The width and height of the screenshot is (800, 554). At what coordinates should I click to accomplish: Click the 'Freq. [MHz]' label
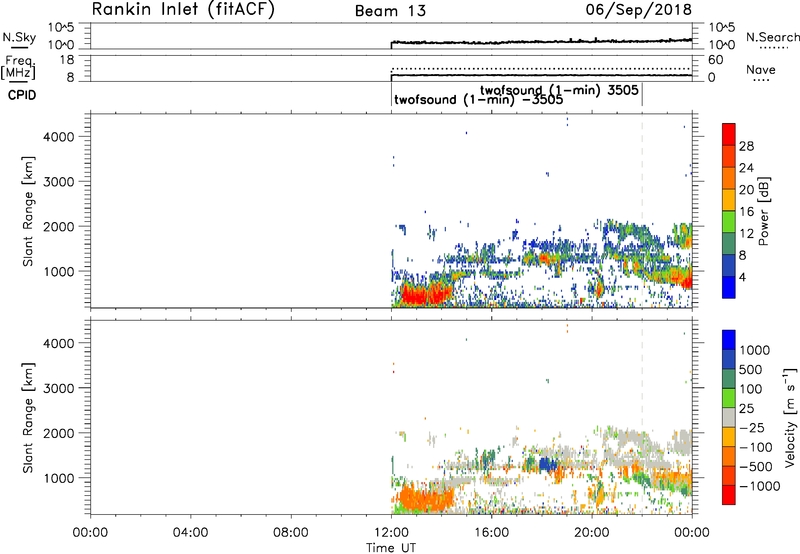18,67
